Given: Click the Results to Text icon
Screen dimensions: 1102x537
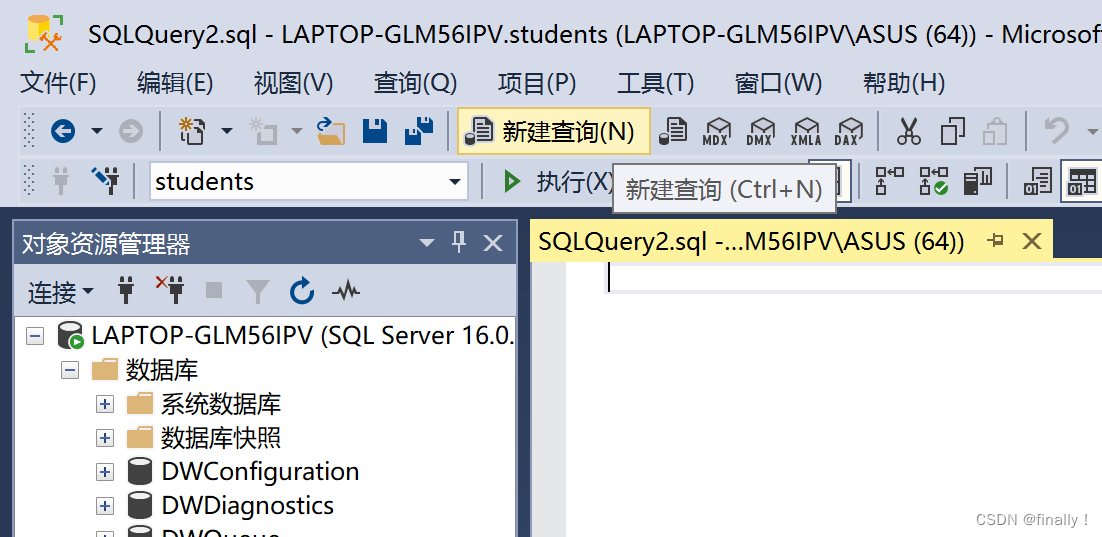Looking at the screenshot, I should pyautogui.click(x=1038, y=181).
